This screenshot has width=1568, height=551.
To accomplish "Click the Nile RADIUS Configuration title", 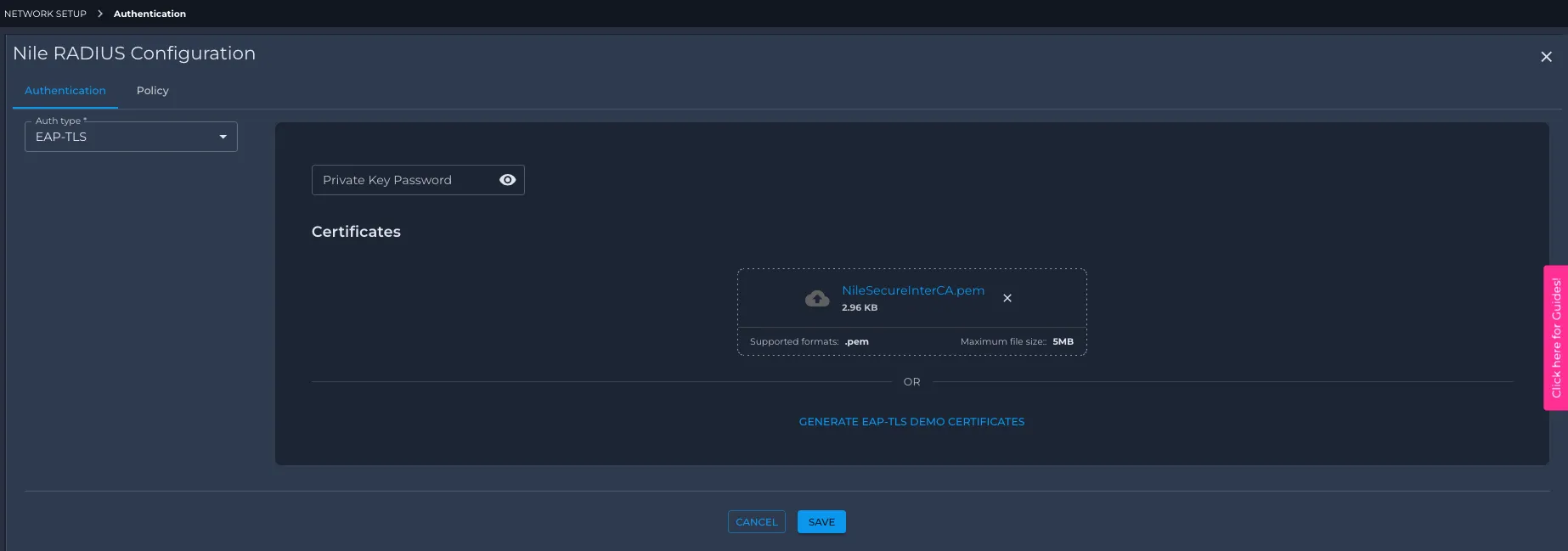I will point(134,53).
